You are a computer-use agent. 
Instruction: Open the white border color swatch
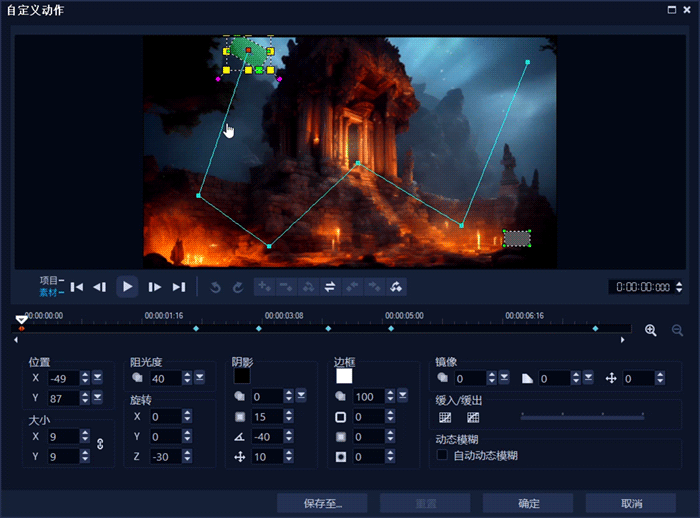344,376
